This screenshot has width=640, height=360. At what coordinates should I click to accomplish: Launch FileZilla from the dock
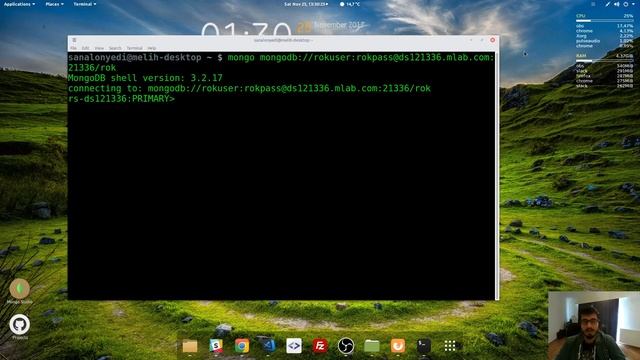tap(320, 346)
